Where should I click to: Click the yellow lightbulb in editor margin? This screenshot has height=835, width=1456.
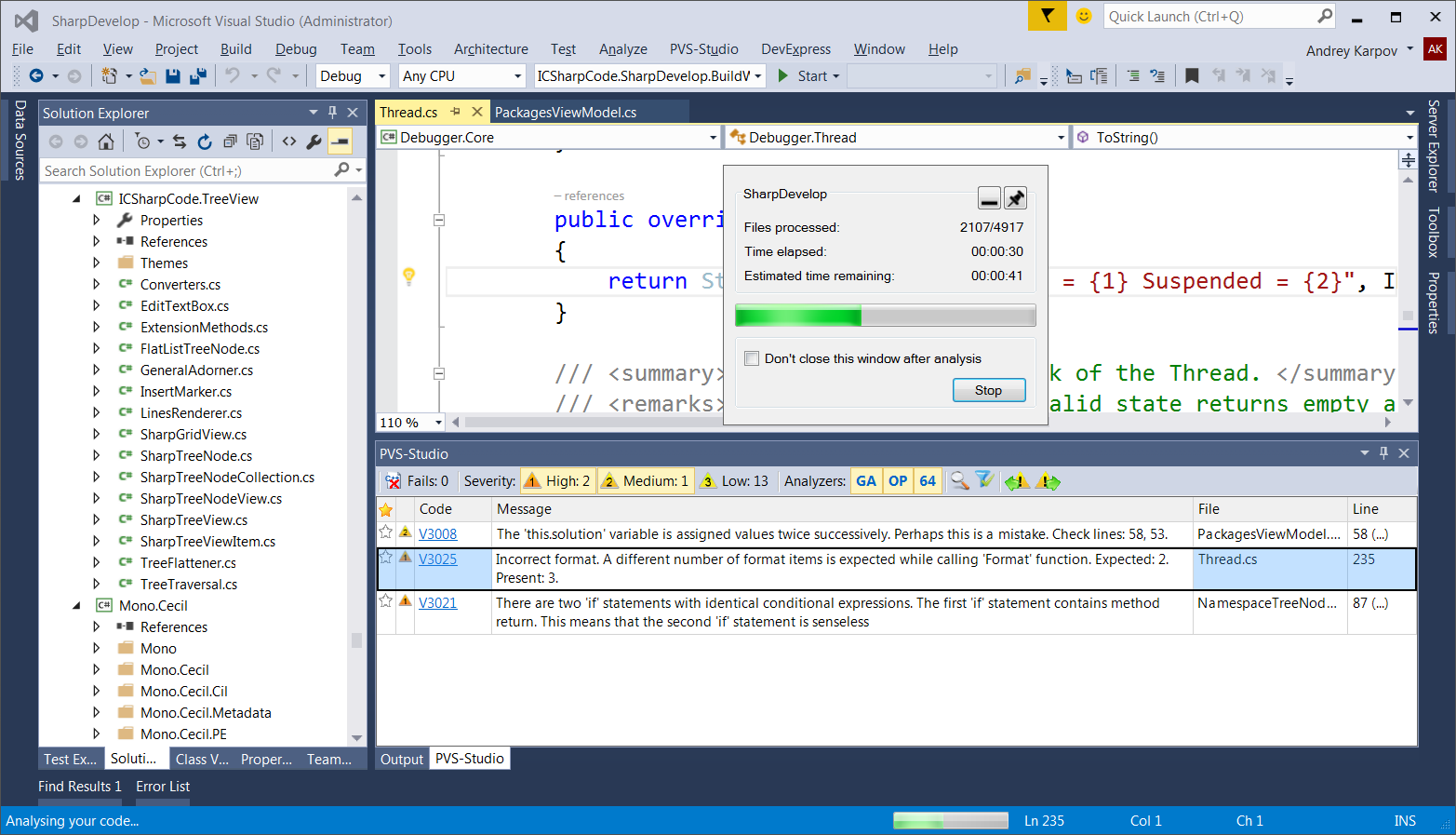click(x=408, y=276)
